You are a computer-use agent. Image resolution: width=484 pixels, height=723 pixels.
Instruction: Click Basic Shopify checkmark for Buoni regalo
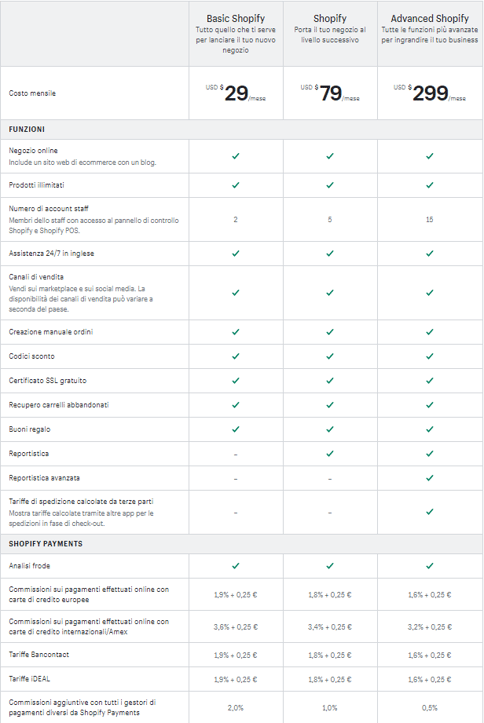coord(236,429)
